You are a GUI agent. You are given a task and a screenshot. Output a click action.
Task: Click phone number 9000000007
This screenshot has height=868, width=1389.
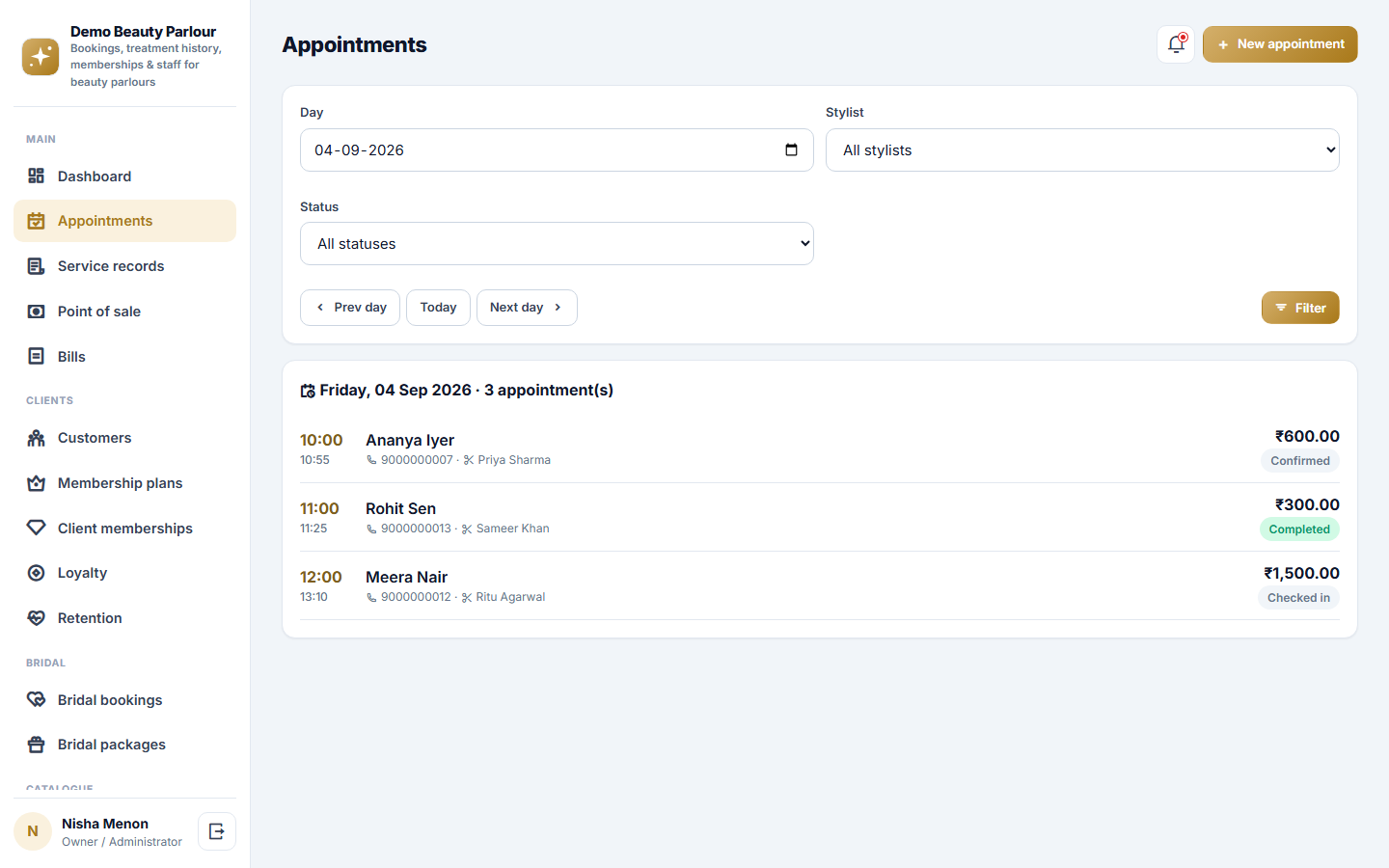(x=417, y=460)
